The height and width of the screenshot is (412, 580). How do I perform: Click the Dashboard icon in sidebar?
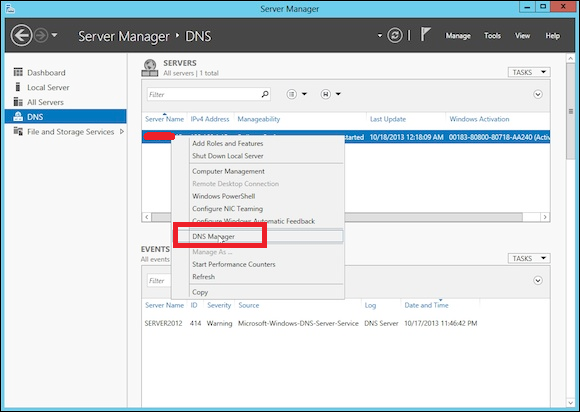point(18,72)
